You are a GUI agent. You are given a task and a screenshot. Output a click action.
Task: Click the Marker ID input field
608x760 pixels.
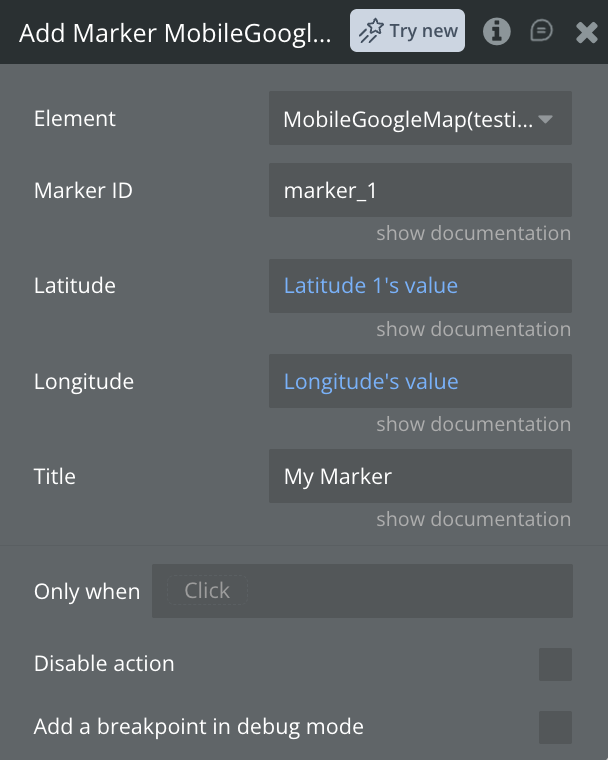[x=420, y=190]
